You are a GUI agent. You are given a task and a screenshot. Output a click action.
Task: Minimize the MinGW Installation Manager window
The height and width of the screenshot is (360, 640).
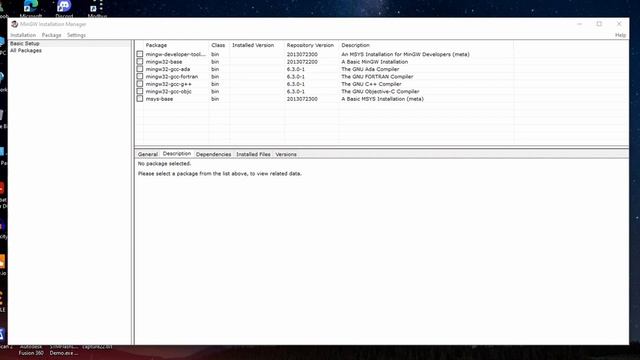click(x=579, y=24)
